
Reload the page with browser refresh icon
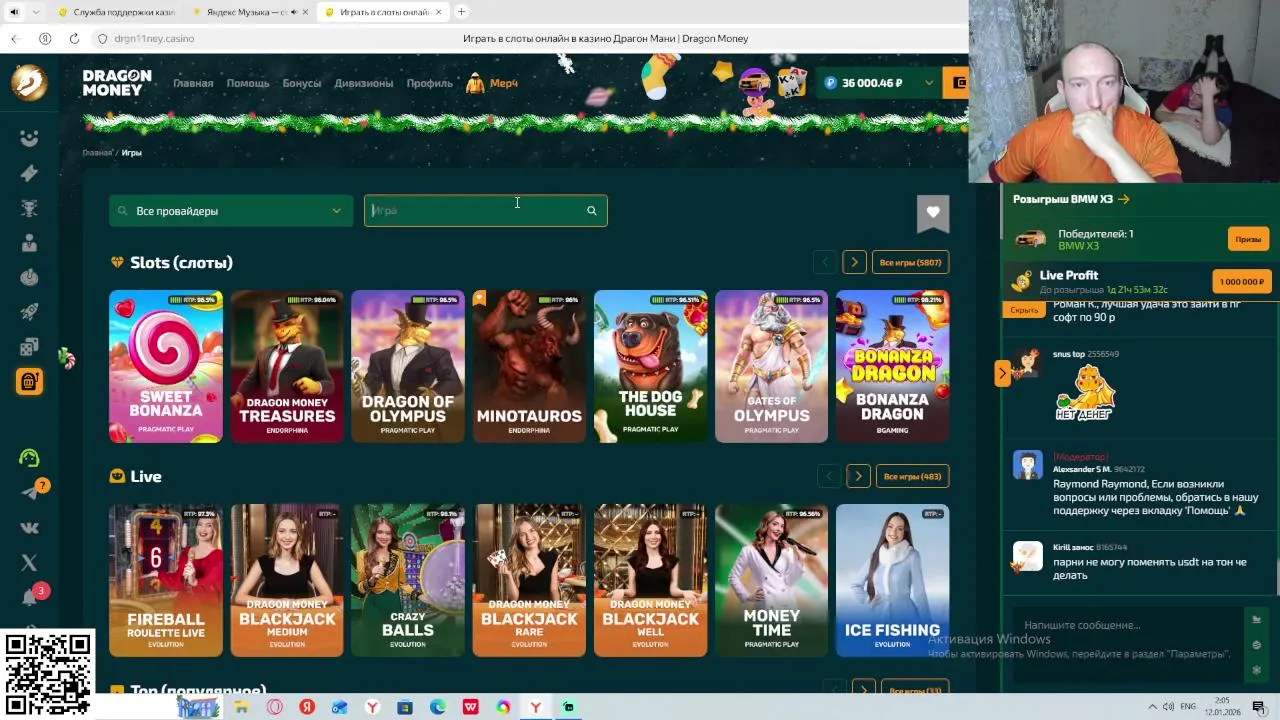tap(74, 38)
